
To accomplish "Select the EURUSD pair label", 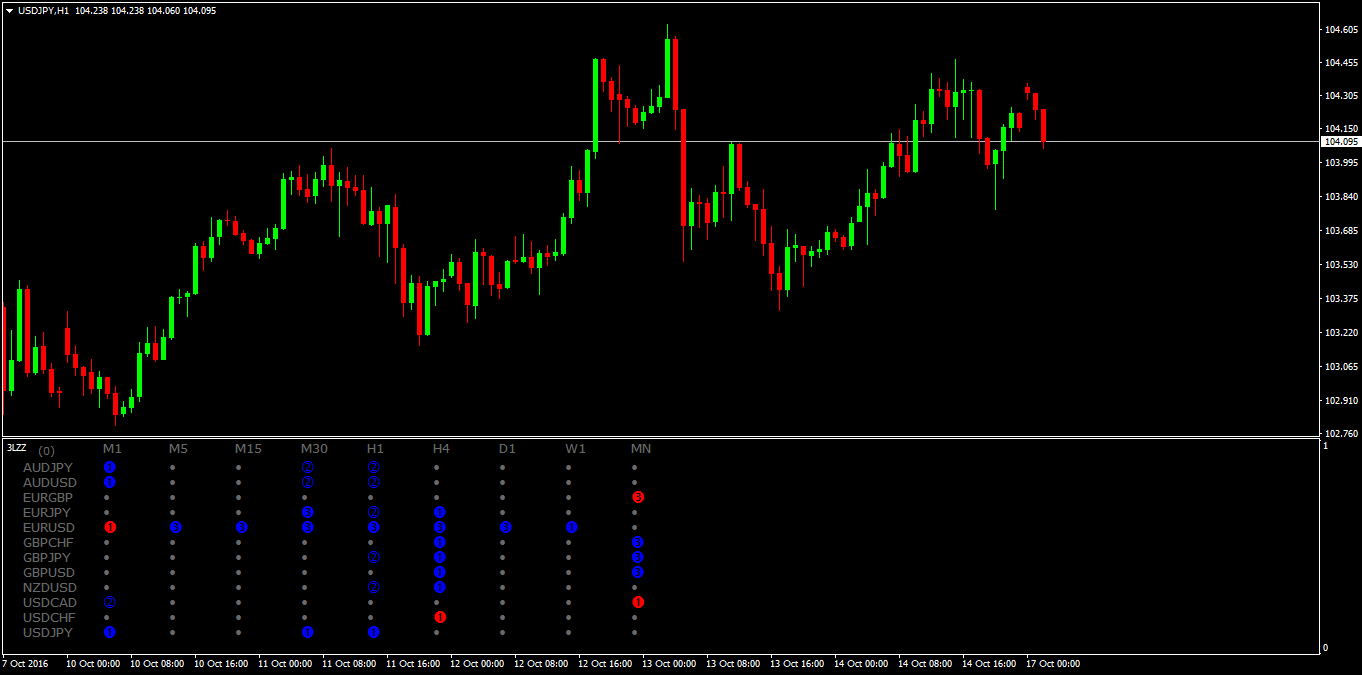I will (49, 527).
